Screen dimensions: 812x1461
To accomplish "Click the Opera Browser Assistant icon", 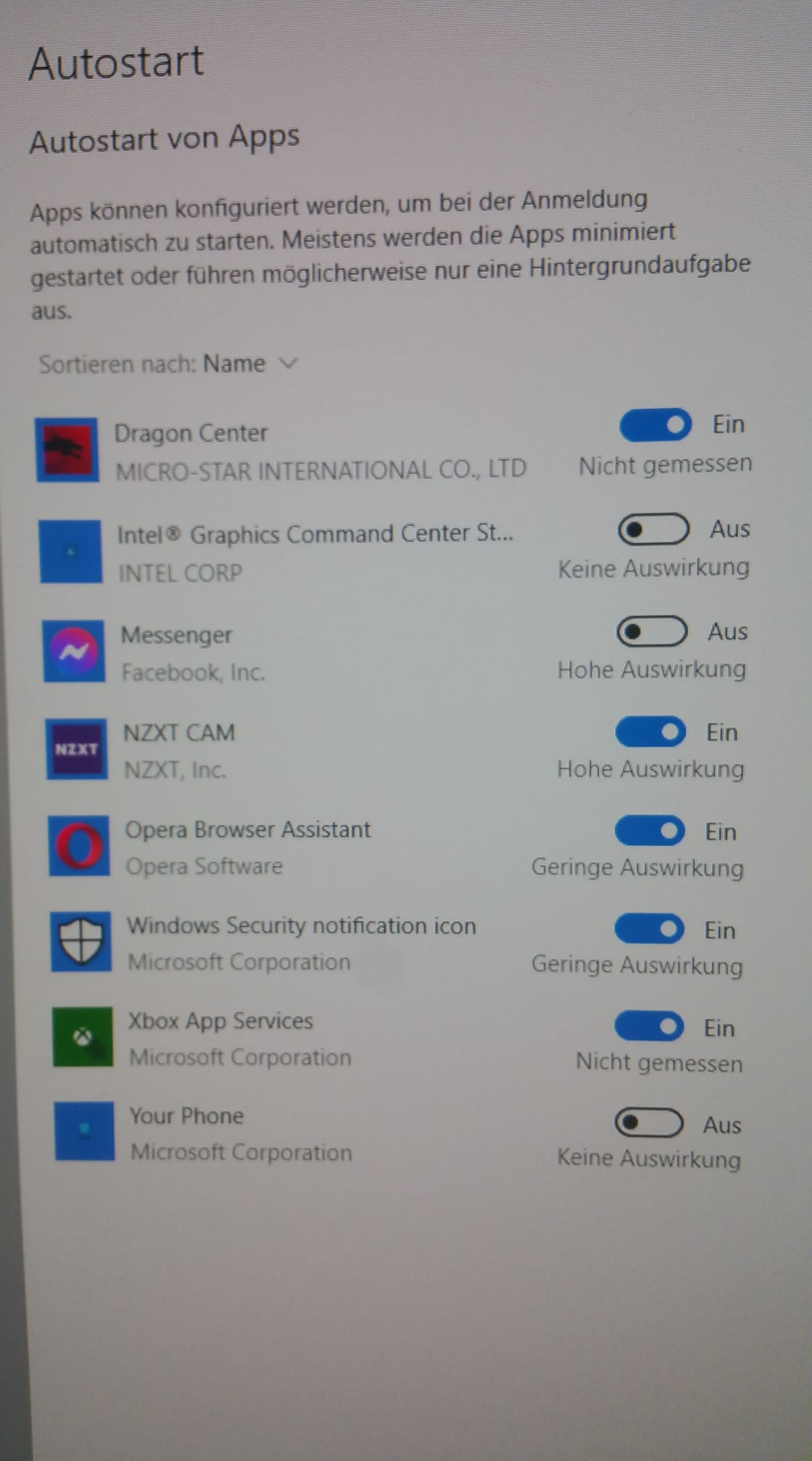I will point(79,846).
